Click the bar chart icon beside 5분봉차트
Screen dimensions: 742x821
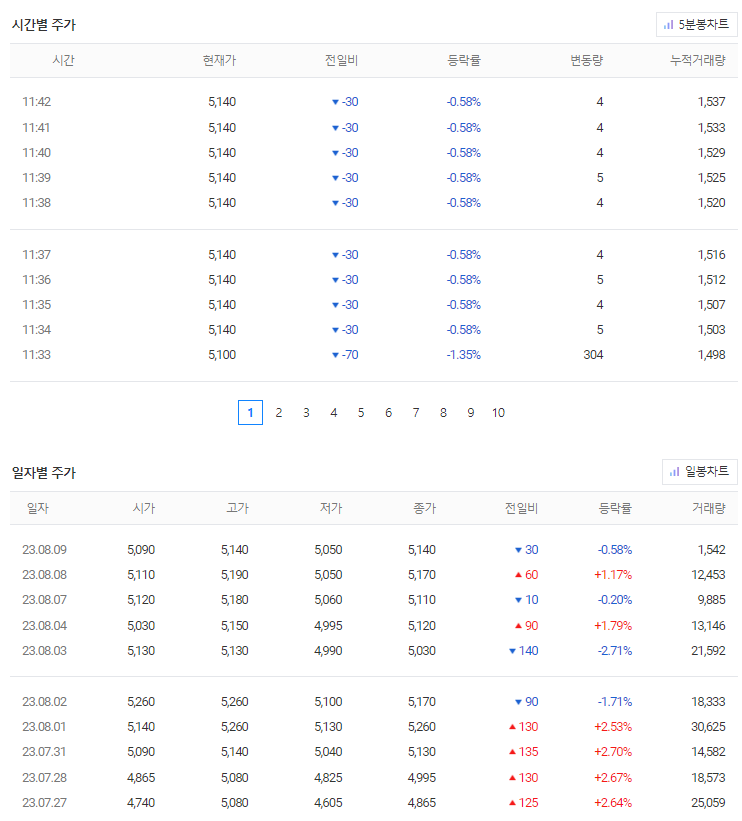click(x=669, y=25)
